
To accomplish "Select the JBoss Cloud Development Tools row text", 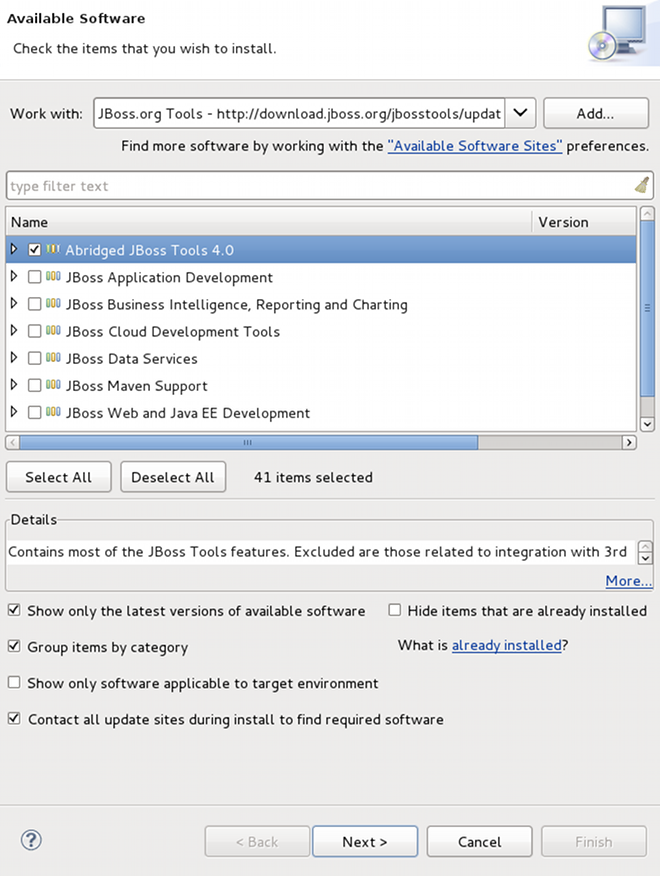I will (173, 332).
